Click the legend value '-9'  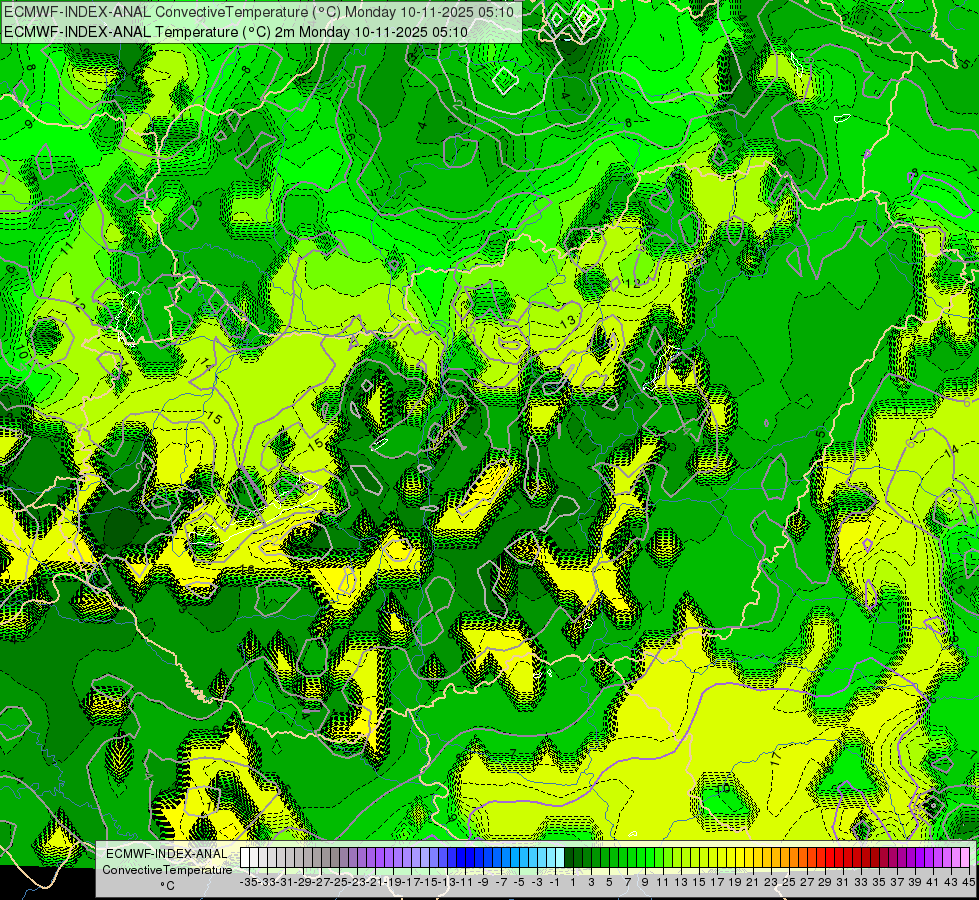pos(483,883)
